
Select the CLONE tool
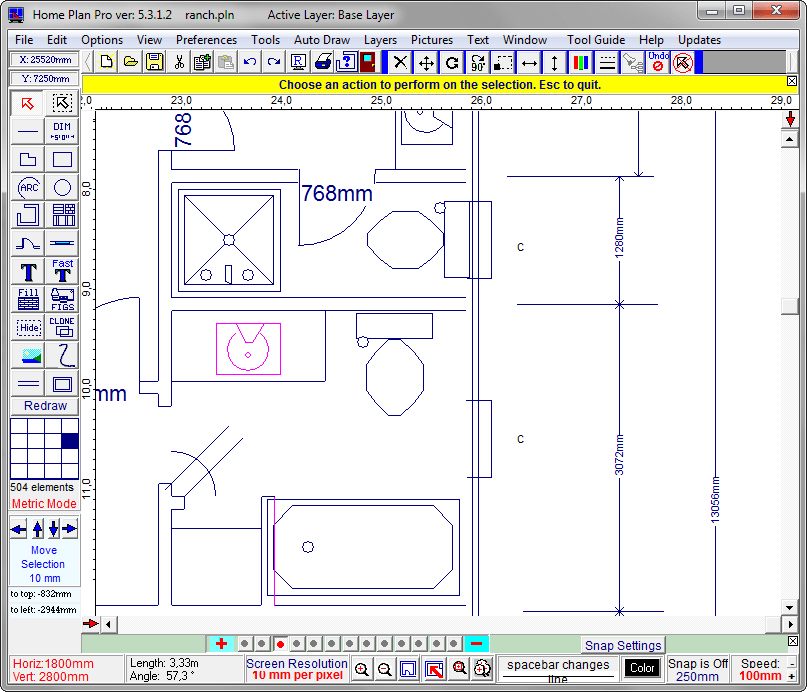point(62,327)
